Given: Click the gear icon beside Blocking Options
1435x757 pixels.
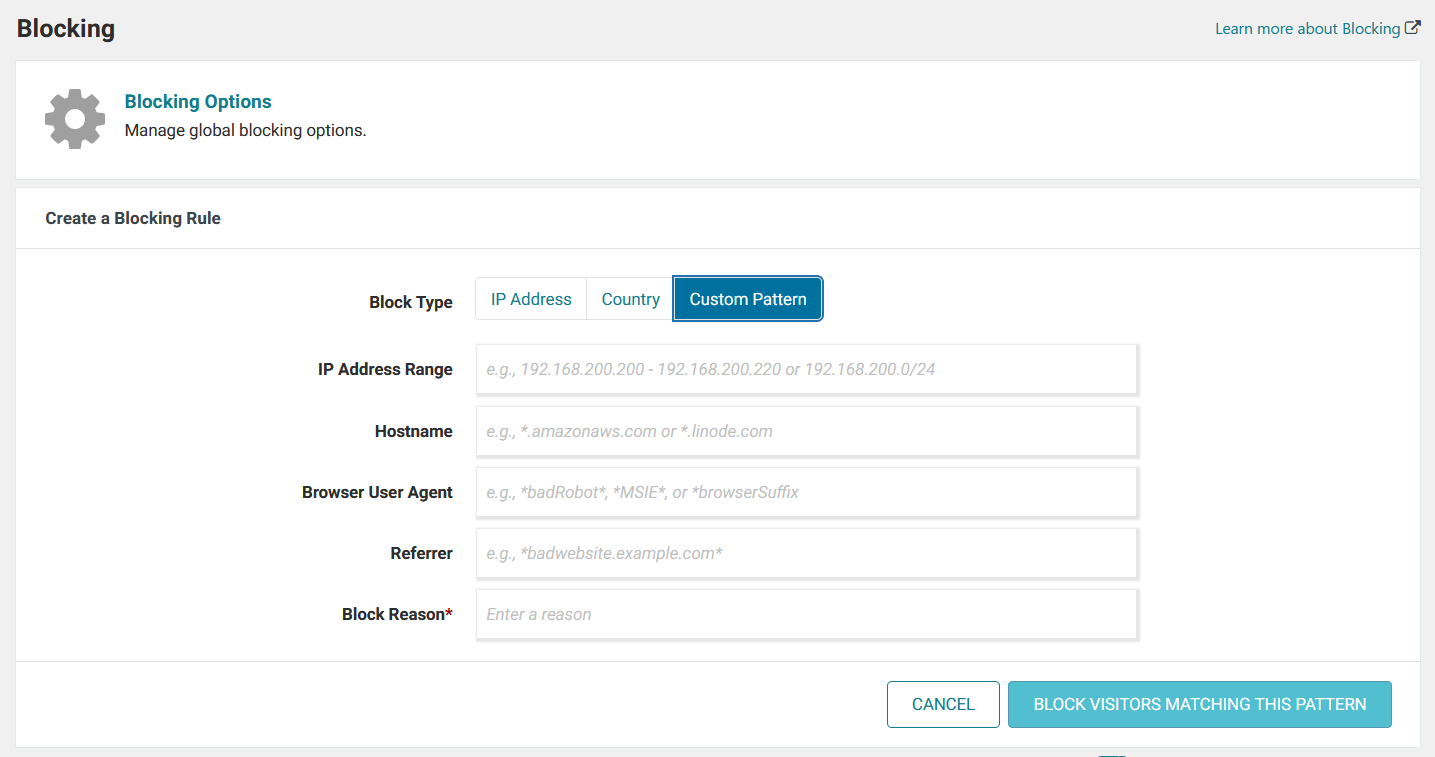Looking at the screenshot, I should click(74, 118).
